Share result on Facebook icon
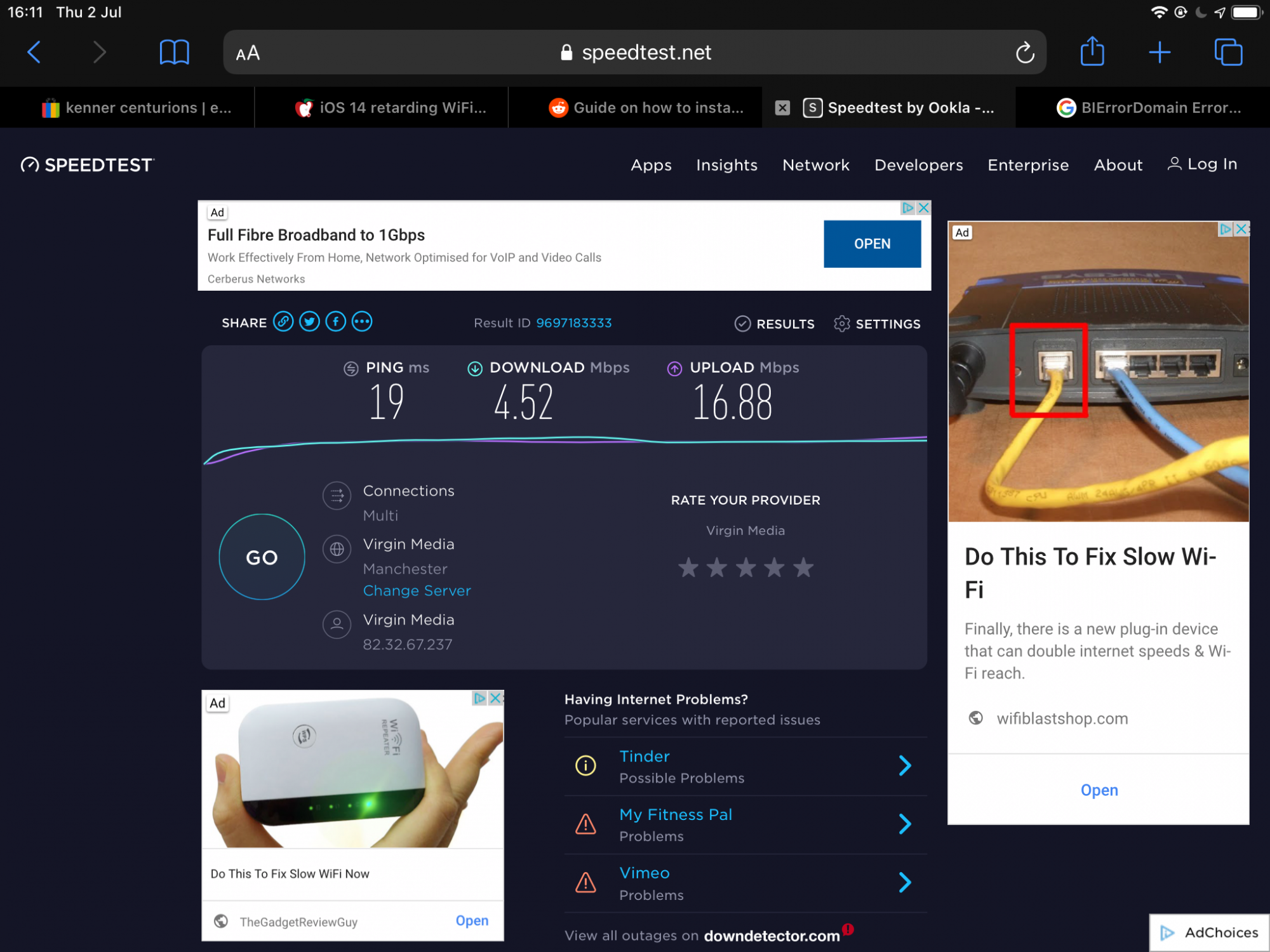1270x952 pixels. coord(335,322)
